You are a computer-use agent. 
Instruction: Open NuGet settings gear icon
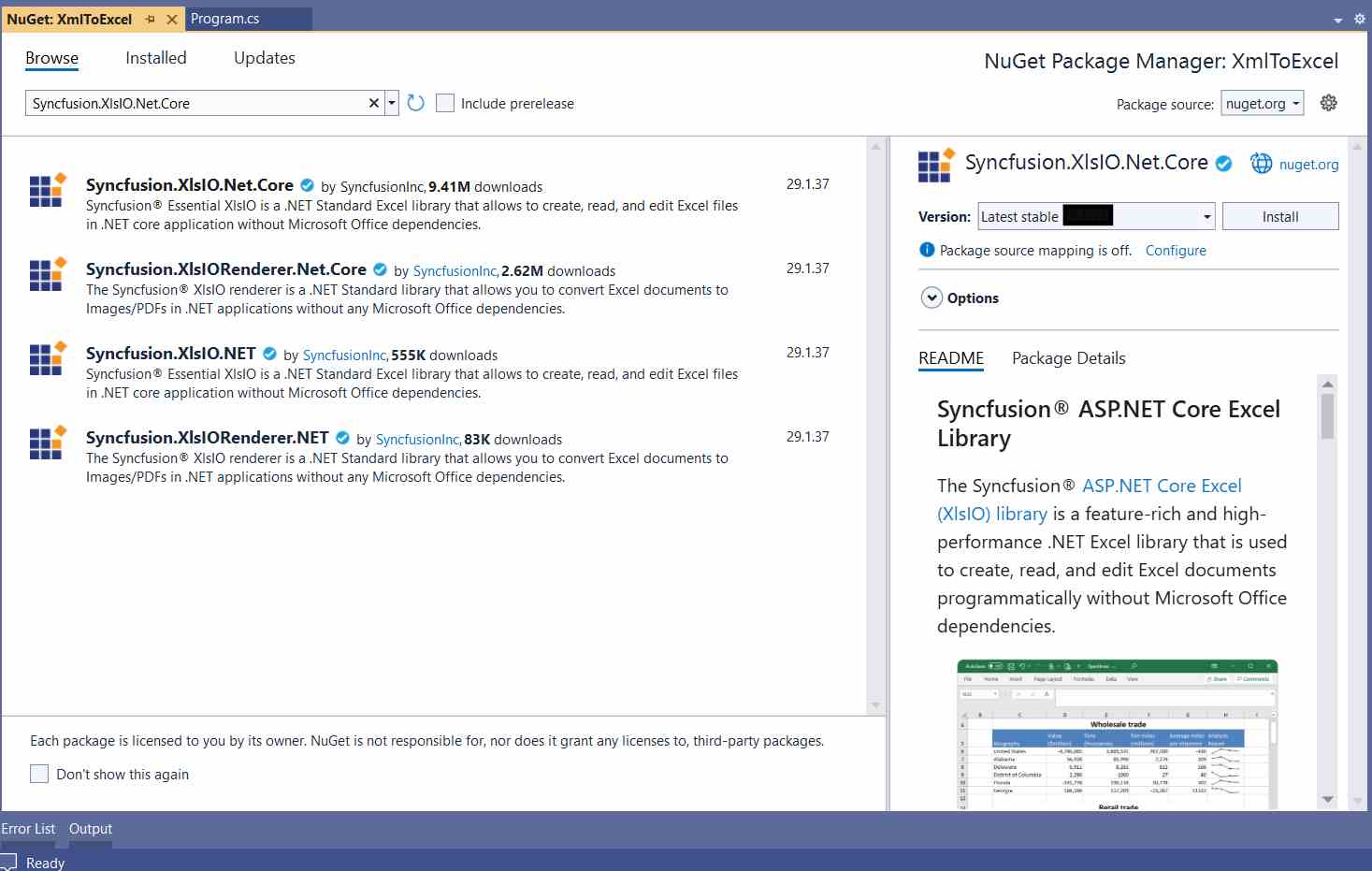(x=1328, y=103)
